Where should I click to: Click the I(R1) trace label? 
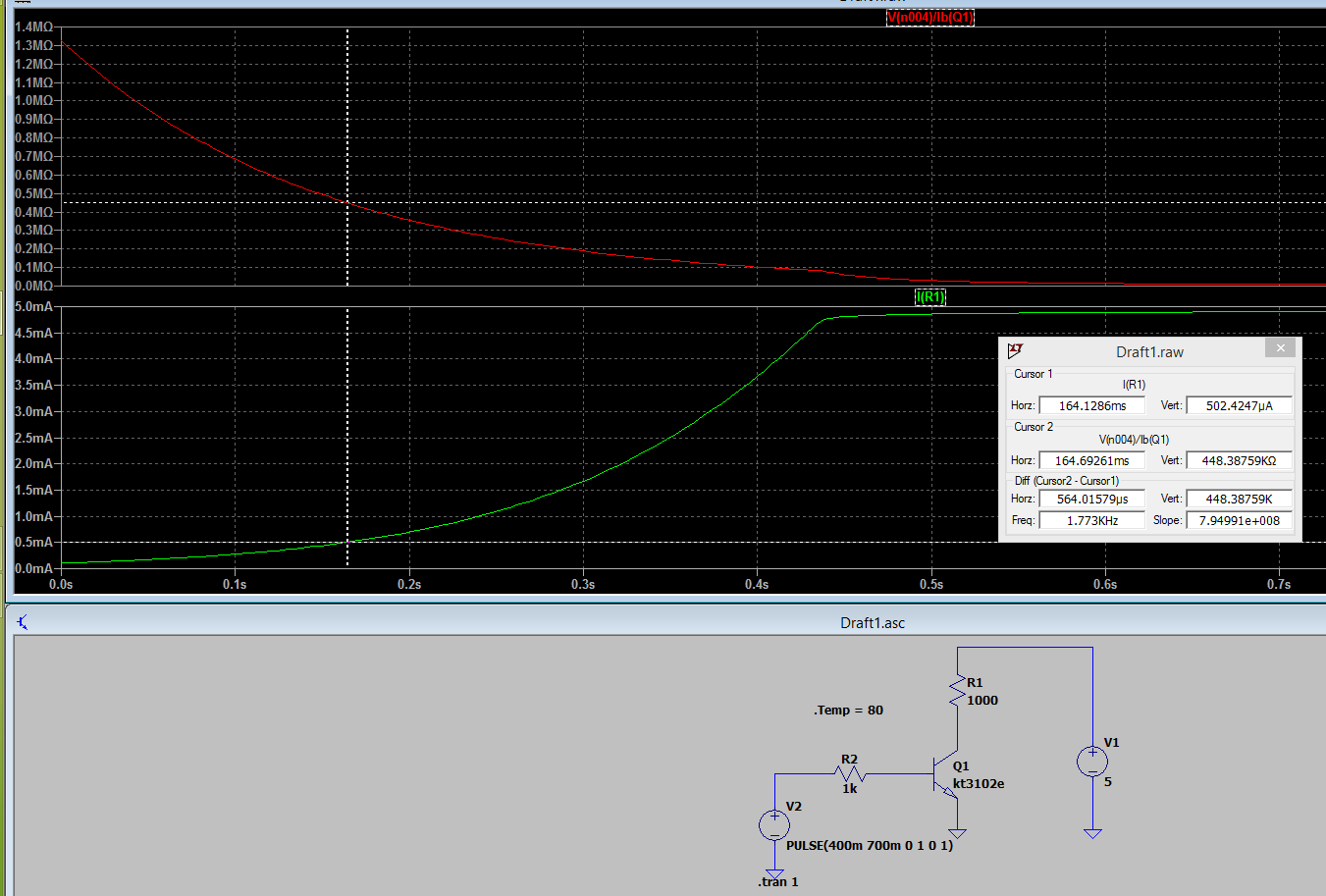point(930,297)
